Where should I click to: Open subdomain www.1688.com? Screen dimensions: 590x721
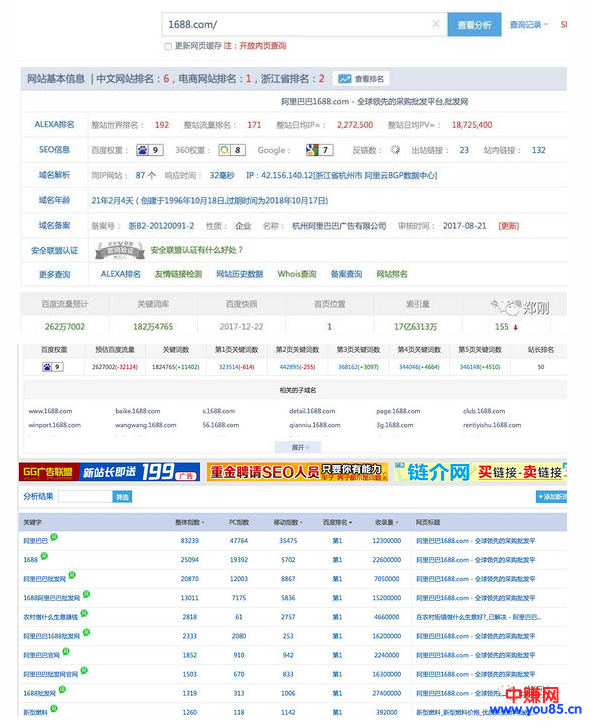[x=50, y=411]
